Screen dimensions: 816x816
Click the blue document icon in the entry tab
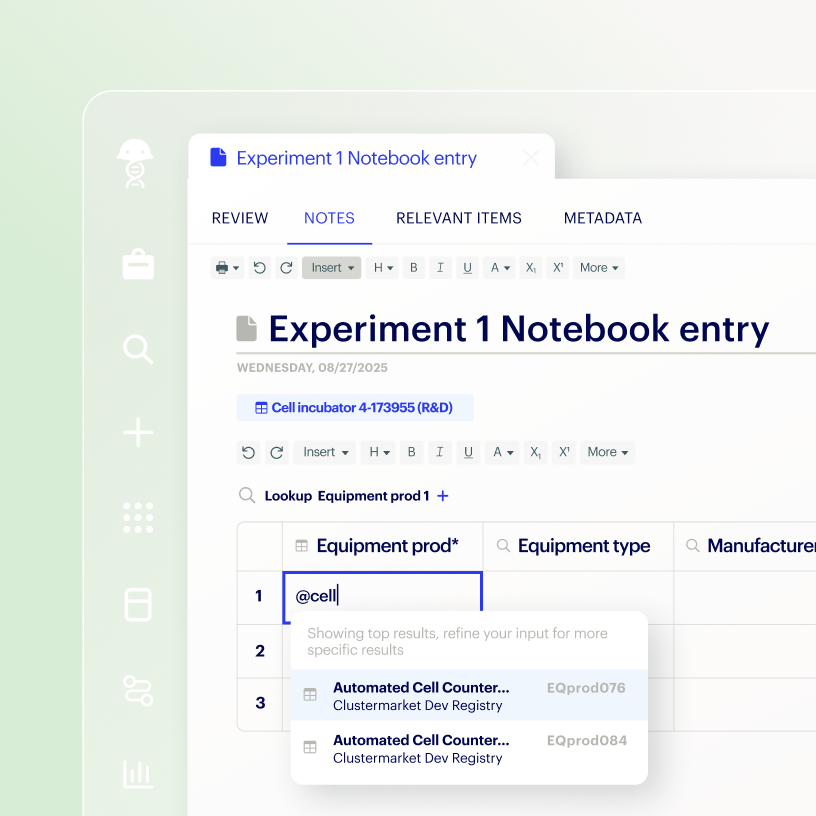(x=218, y=157)
